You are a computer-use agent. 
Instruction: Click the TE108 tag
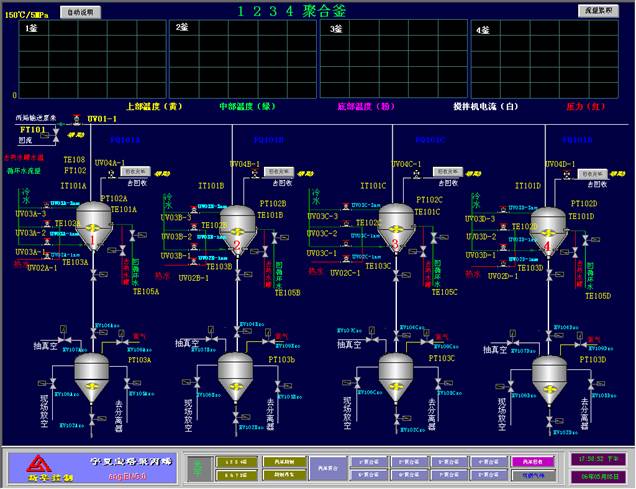[x=75, y=159]
